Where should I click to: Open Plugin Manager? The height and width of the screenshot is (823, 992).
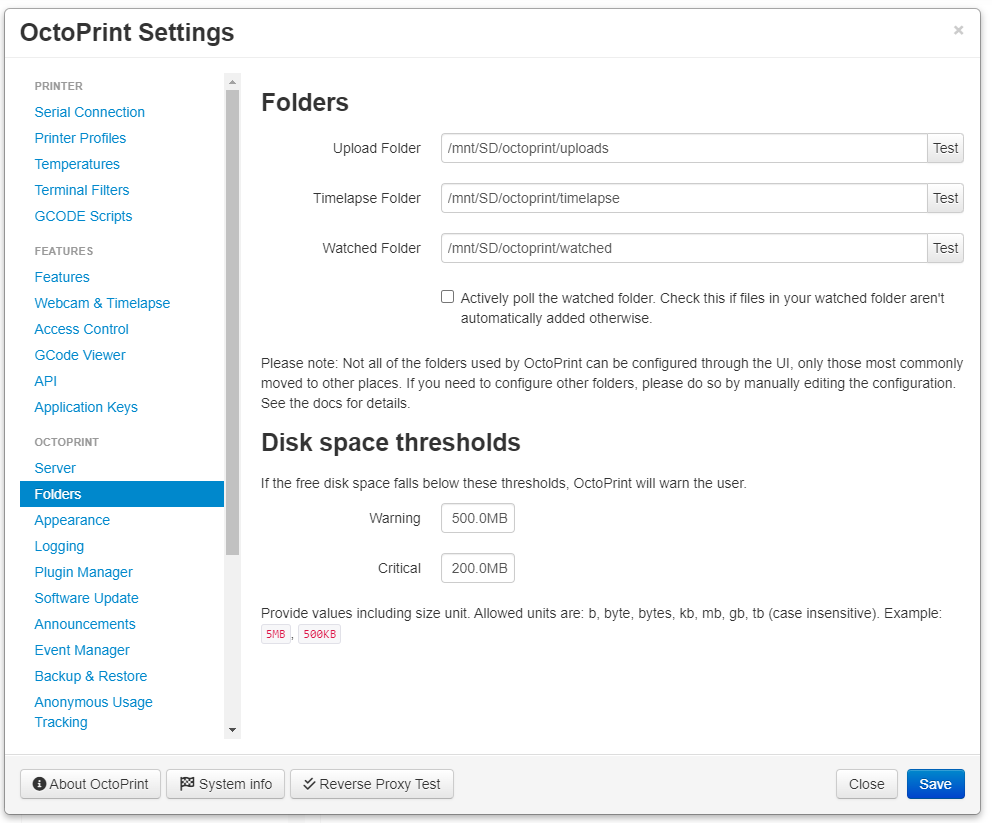click(84, 572)
